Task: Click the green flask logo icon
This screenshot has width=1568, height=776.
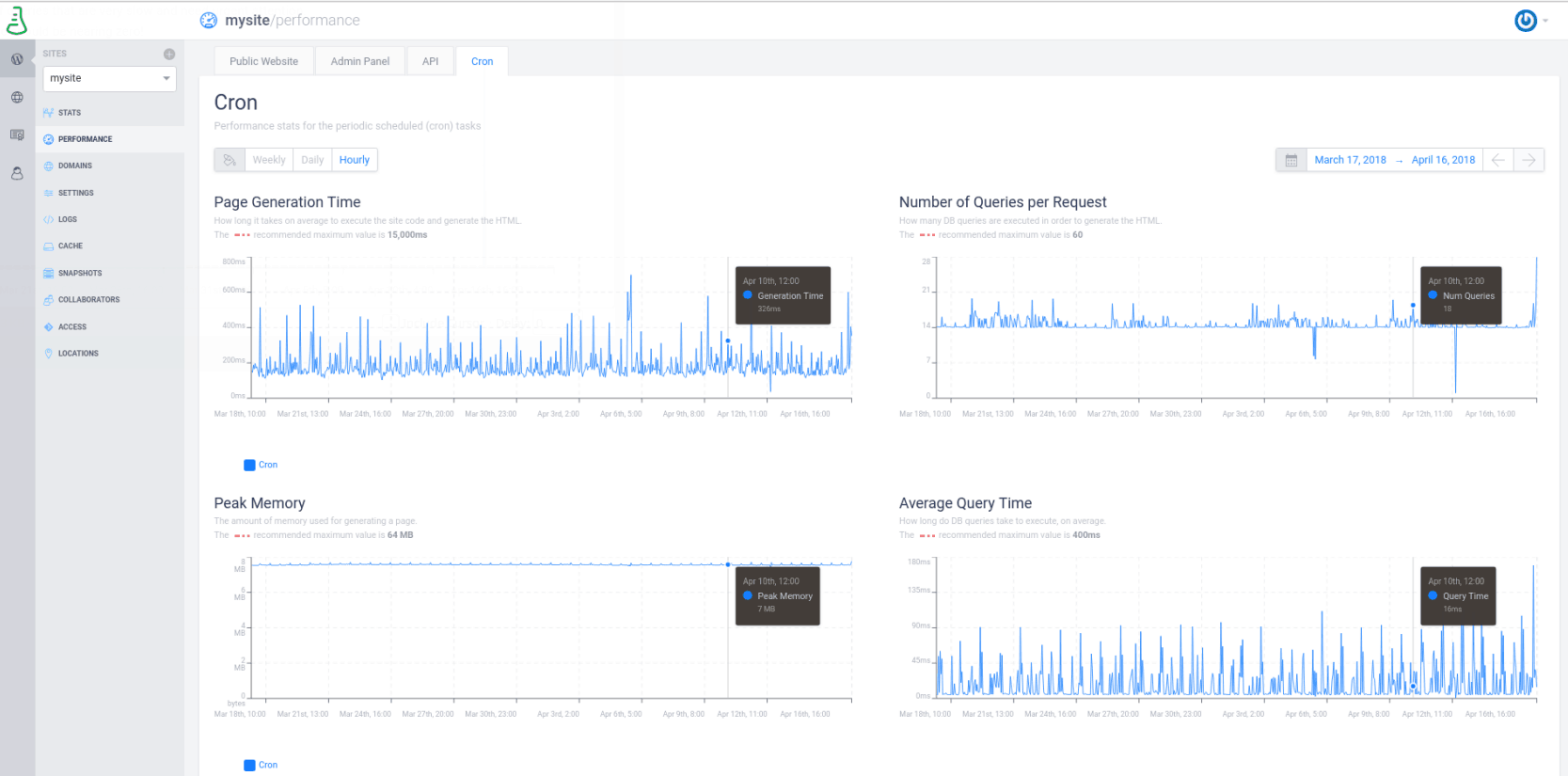Action: tap(17, 20)
